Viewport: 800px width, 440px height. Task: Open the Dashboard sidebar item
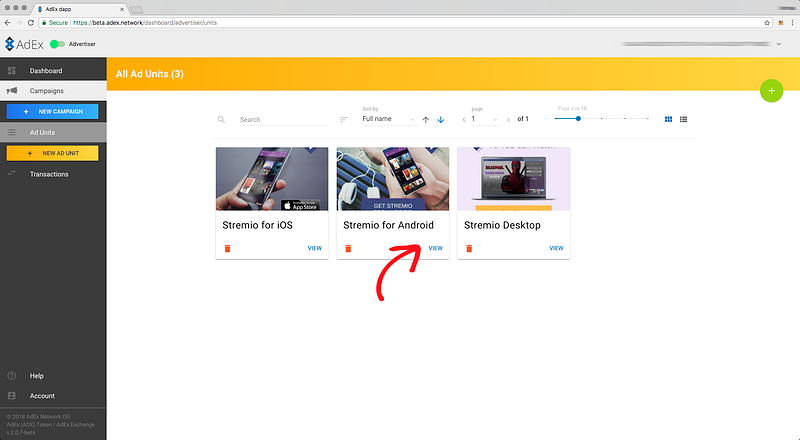tap(53, 70)
